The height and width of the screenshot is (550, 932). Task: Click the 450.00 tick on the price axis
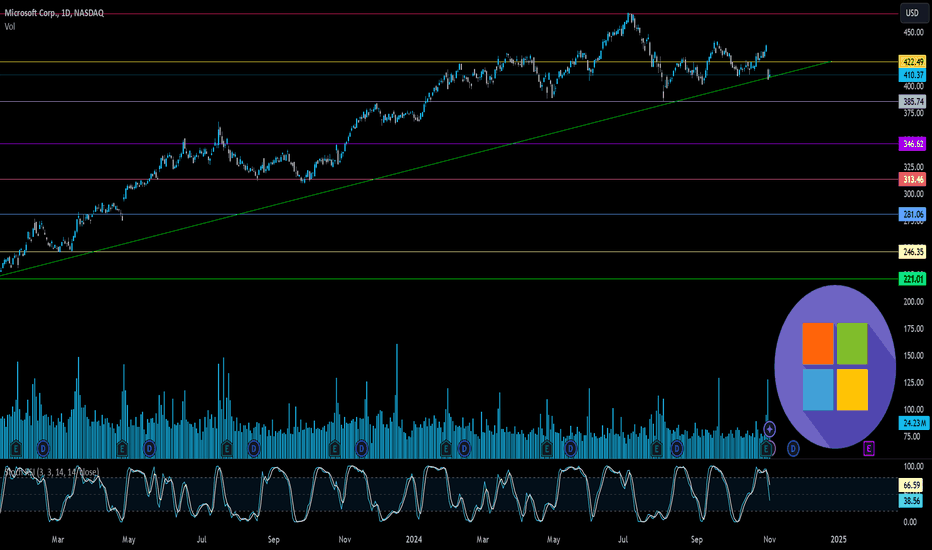[x=914, y=32]
